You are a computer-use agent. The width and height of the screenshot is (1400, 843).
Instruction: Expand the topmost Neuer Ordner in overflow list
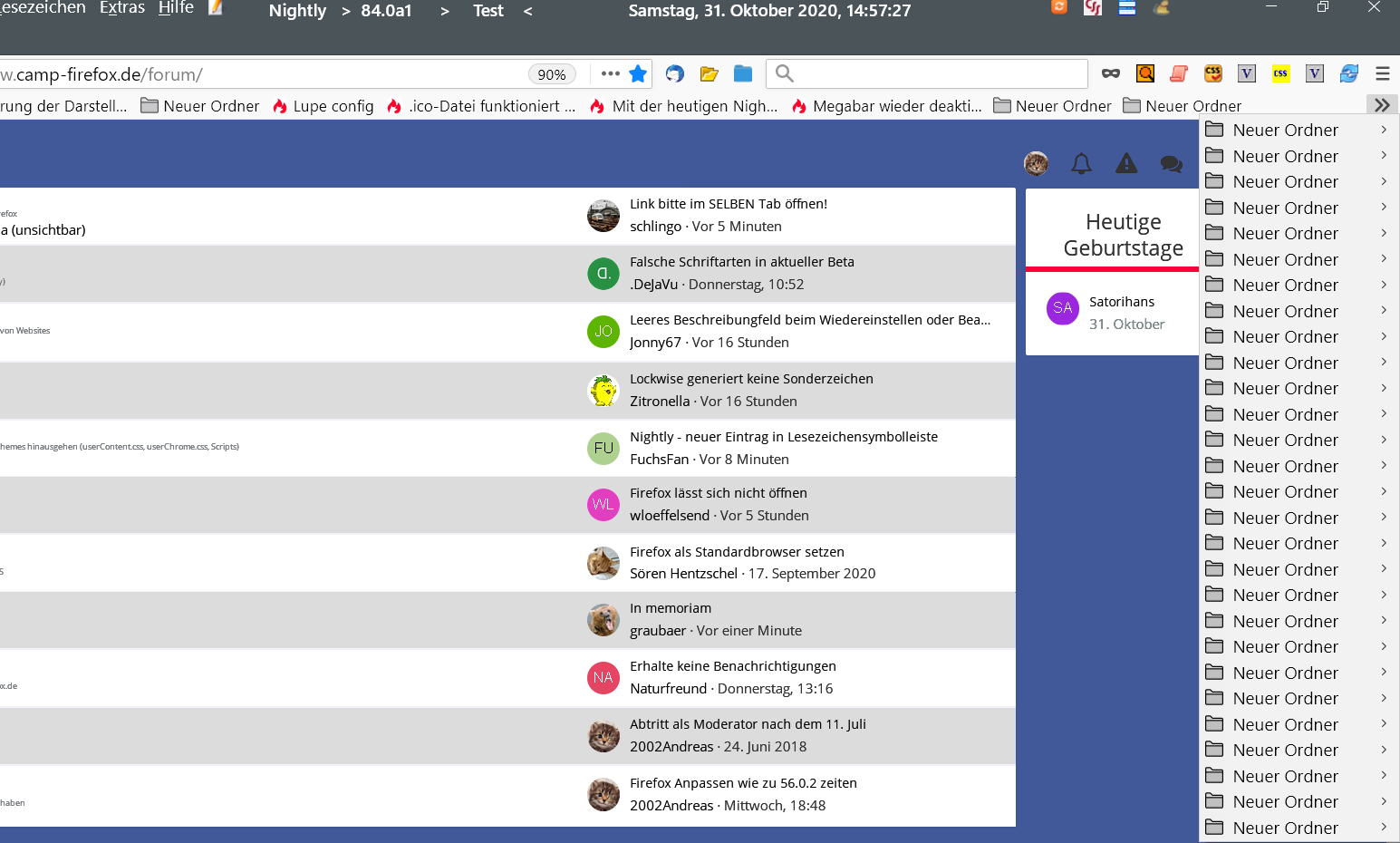(x=1297, y=131)
